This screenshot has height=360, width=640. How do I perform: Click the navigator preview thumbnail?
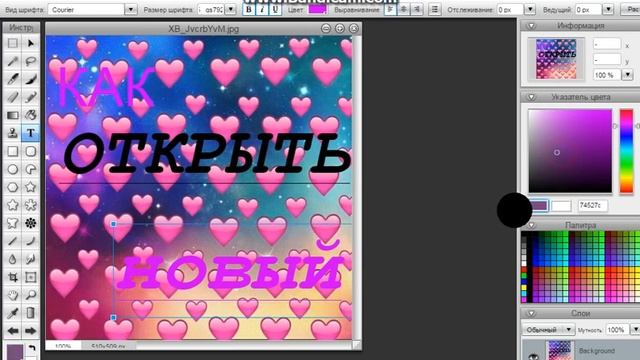(x=556, y=59)
